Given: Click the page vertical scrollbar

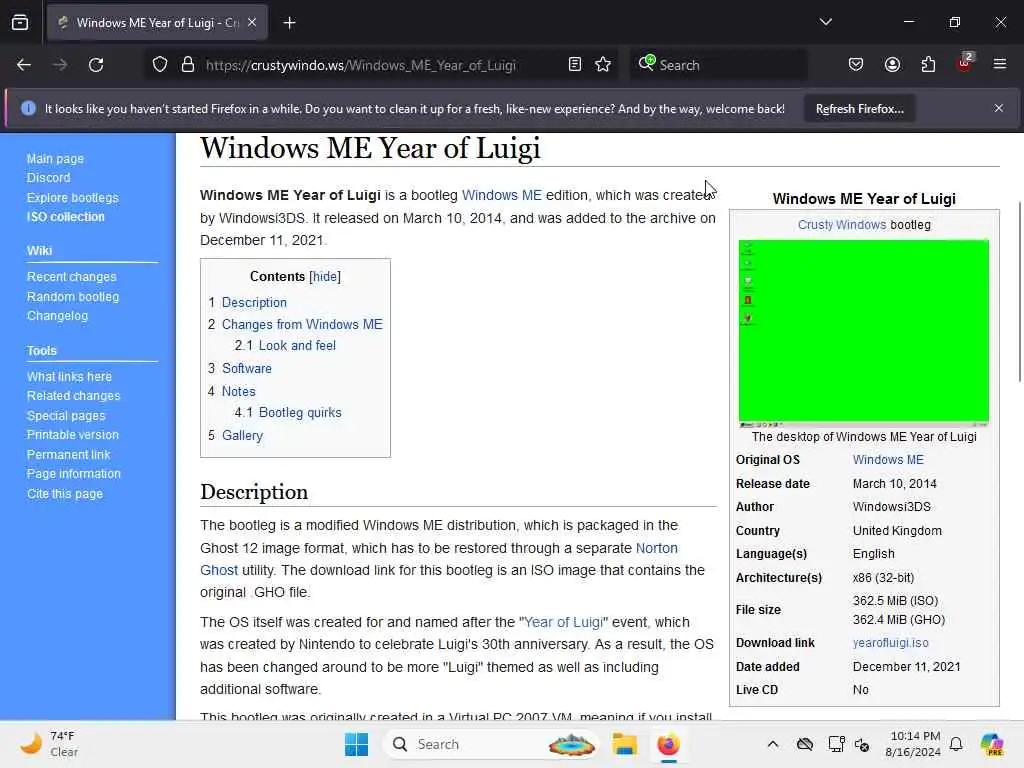Looking at the screenshot, I should tap(1019, 292).
